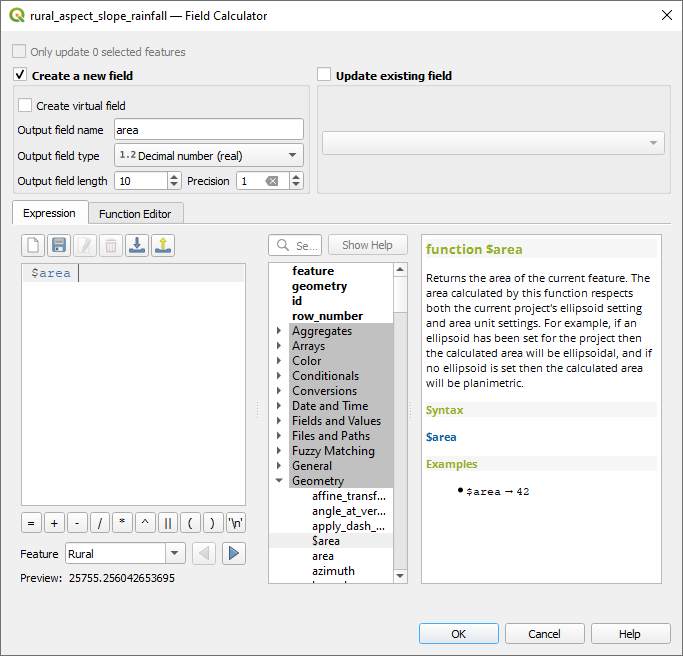This screenshot has width=683, height=656.
Task: Import user expressions with the download arrow icon
Action: tap(137, 245)
